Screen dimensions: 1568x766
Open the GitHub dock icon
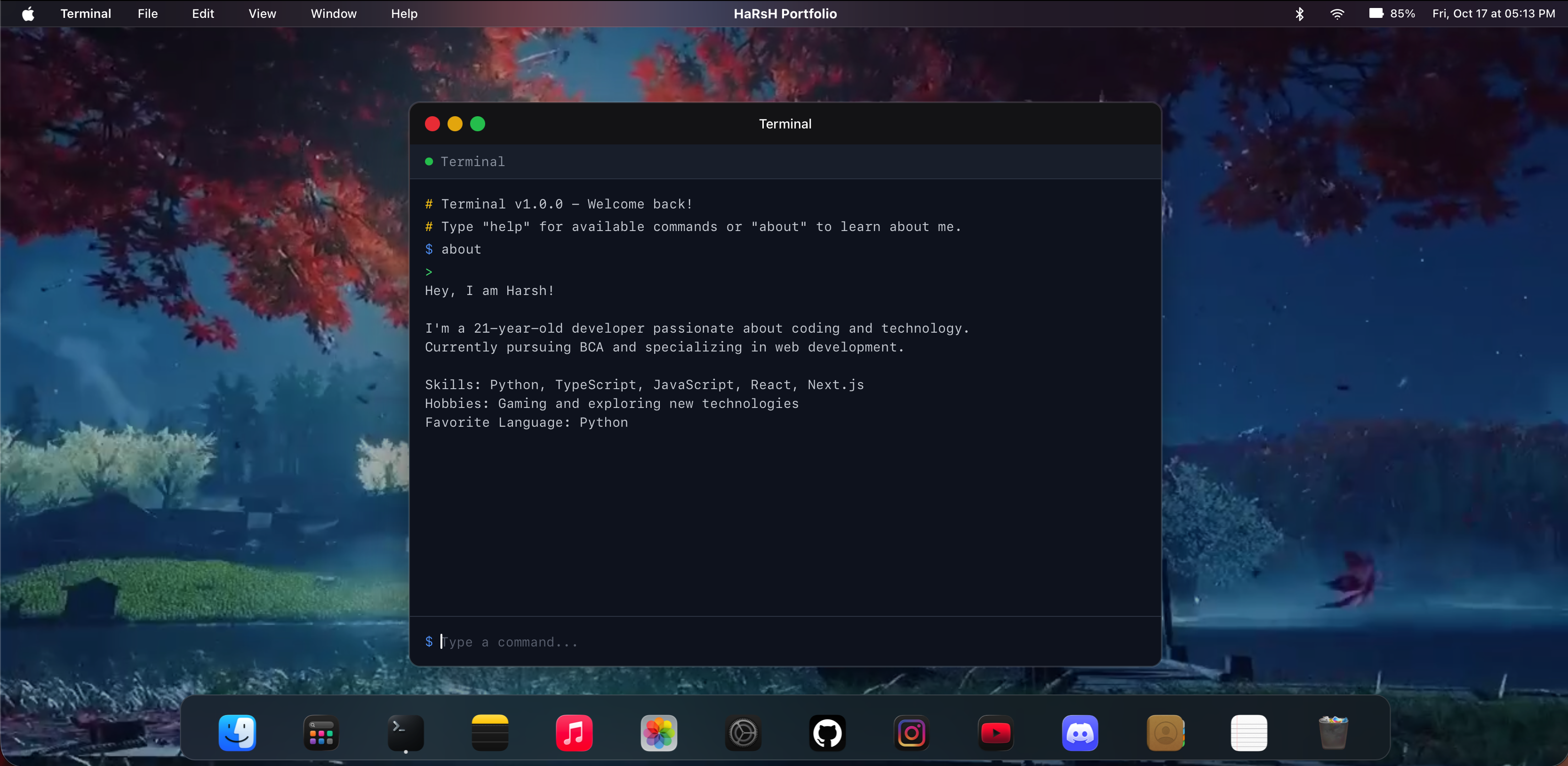click(x=827, y=733)
